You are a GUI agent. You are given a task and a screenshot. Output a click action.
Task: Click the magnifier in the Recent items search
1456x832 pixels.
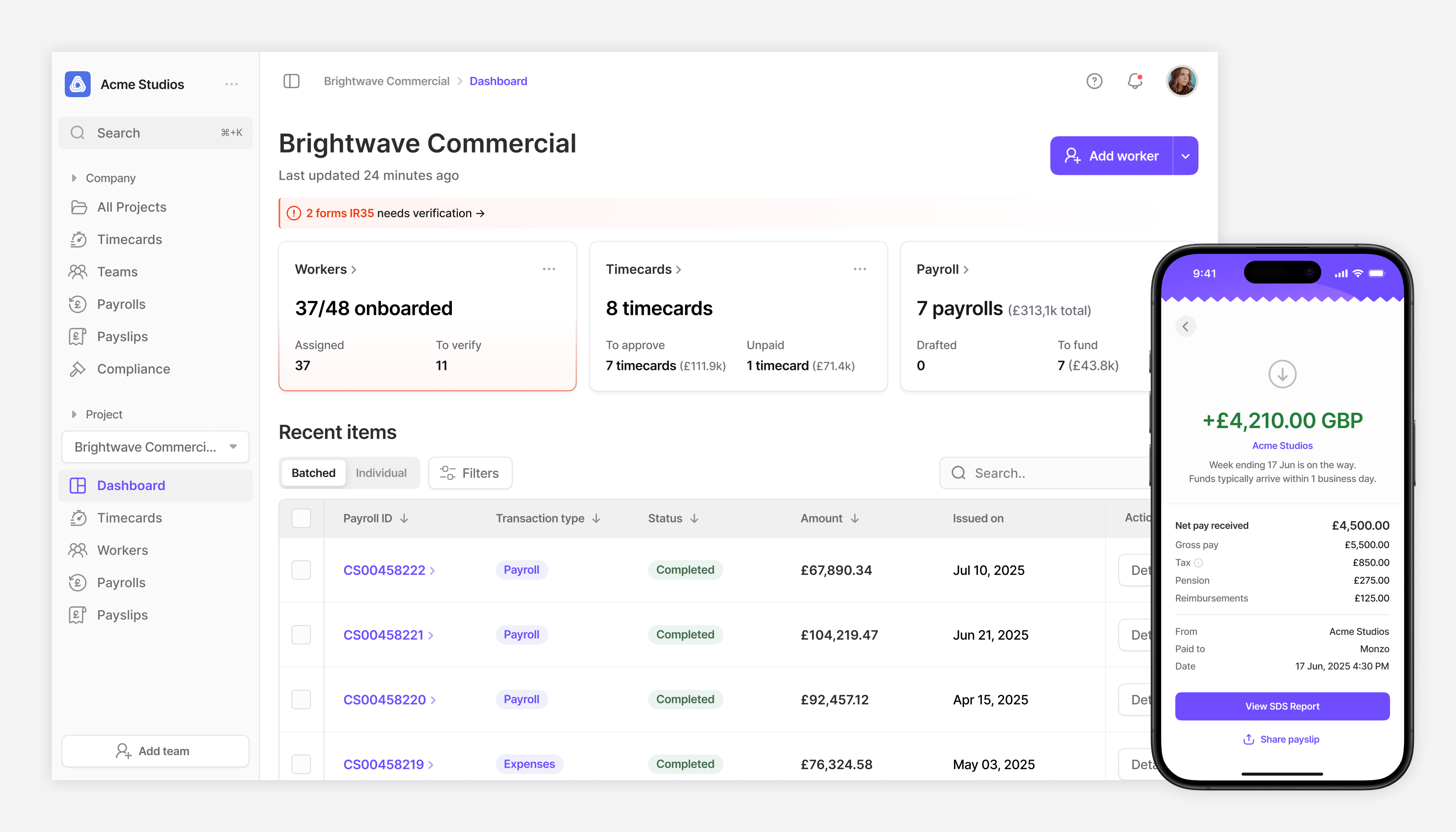(959, 473)
